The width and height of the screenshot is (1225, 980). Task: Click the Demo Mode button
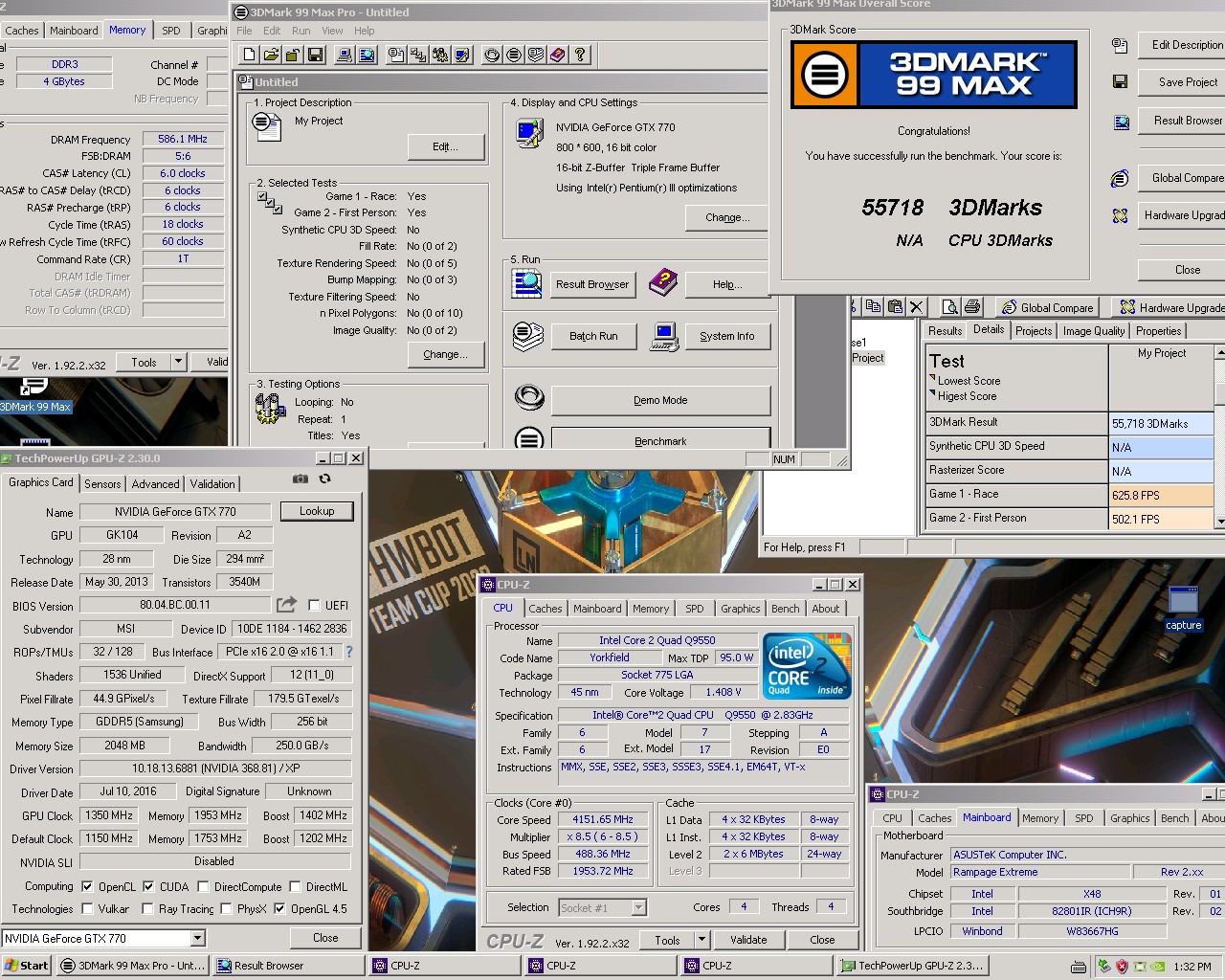[x=660, y=400]
